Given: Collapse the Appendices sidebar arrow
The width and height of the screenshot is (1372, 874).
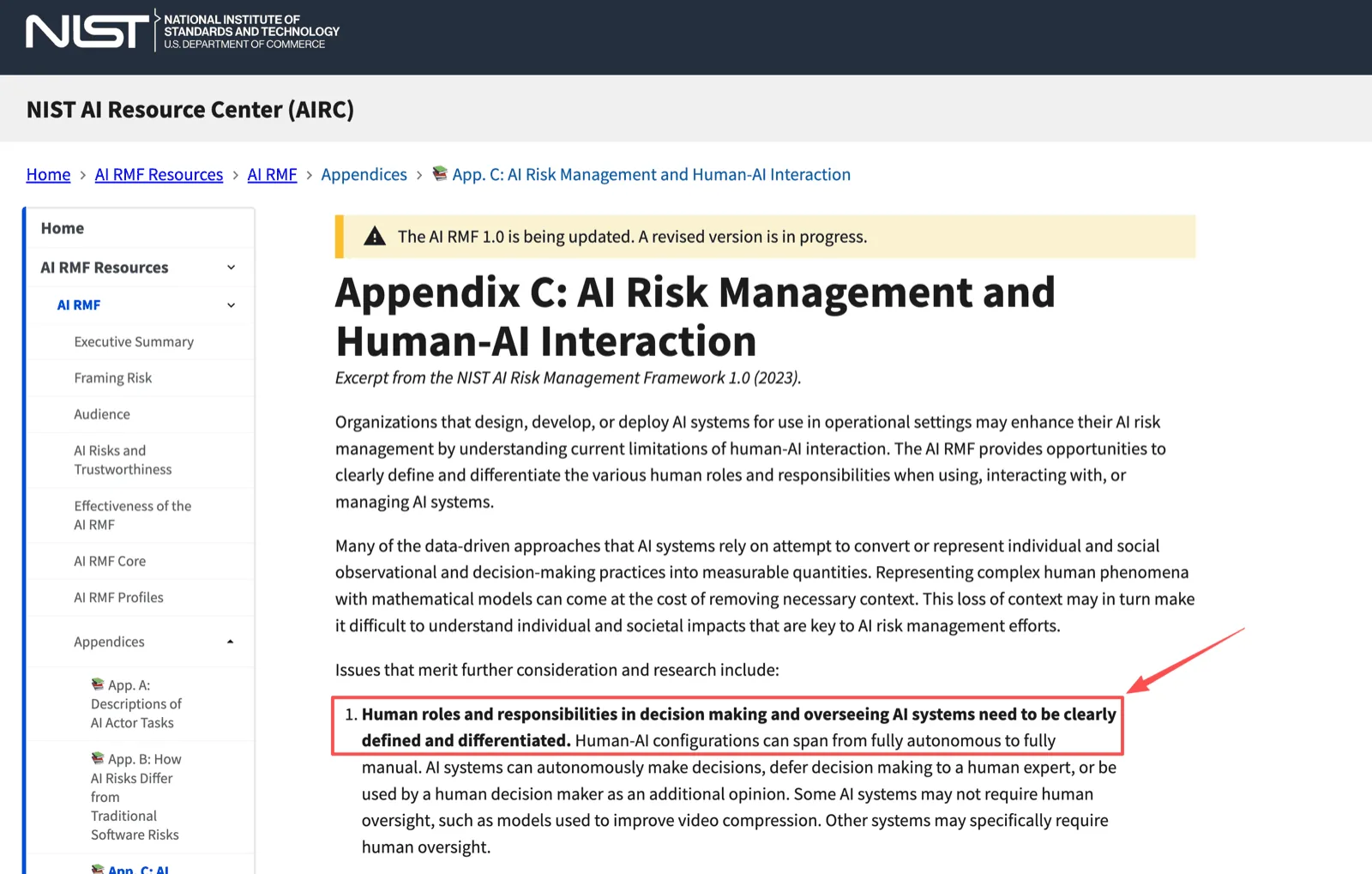Looking at the screenshot, I should [x=230, y=642].
